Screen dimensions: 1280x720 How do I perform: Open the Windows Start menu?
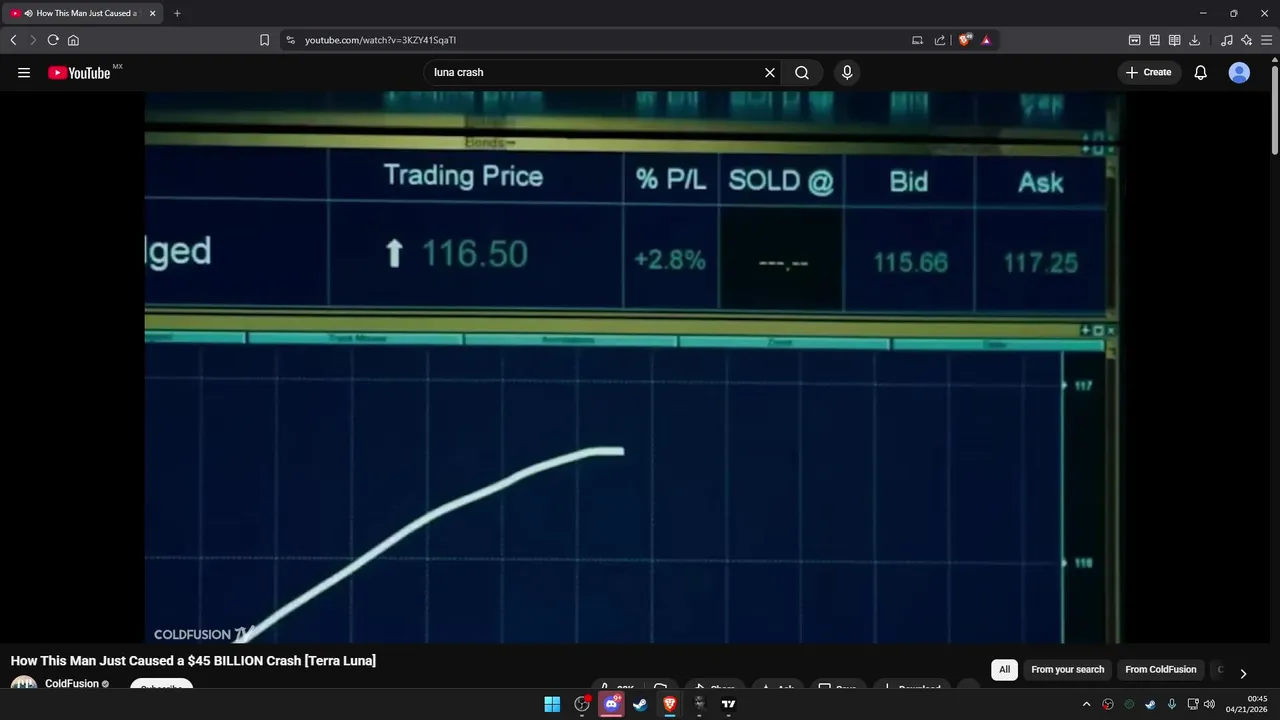(x=552, y=704)
